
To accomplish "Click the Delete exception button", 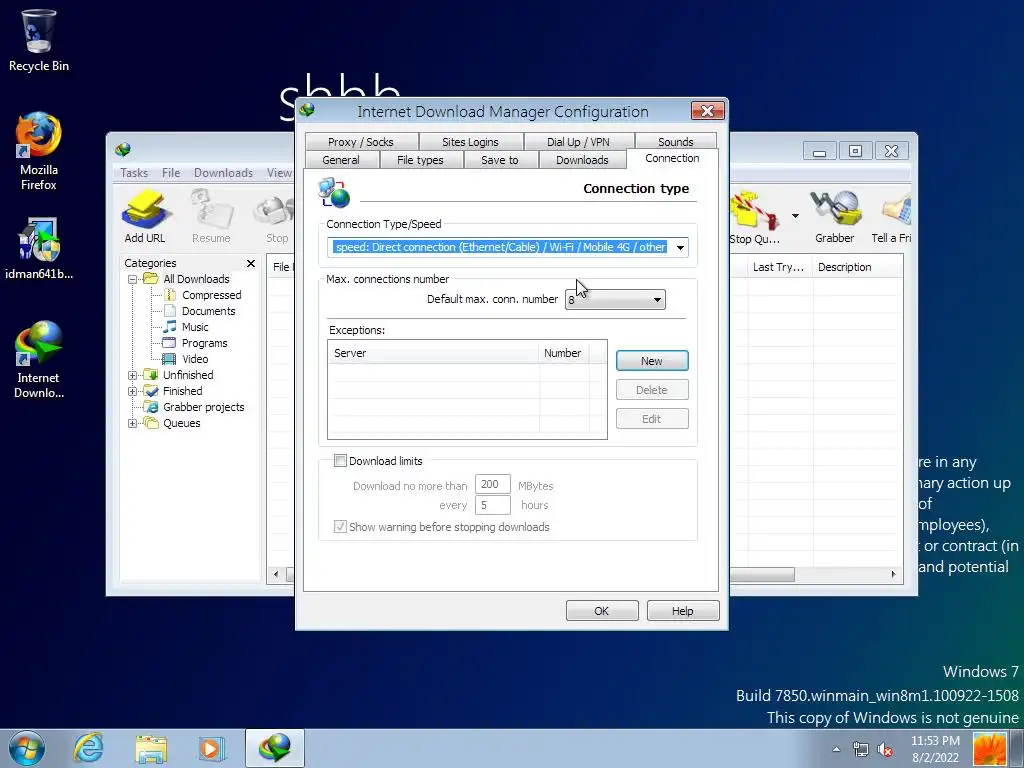I will [652, 390].
